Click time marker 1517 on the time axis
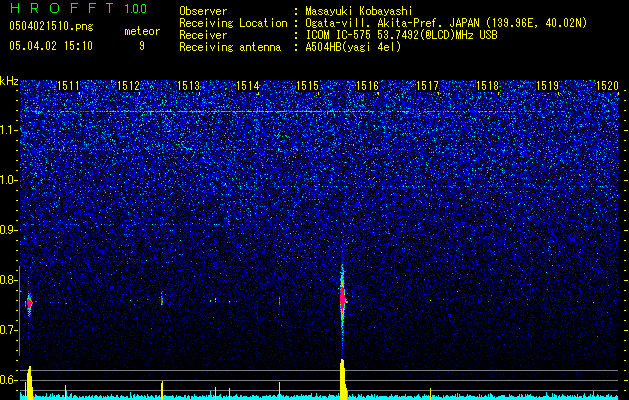The height and width of the screenshot is (400, 629). click(x=428, y=86)
